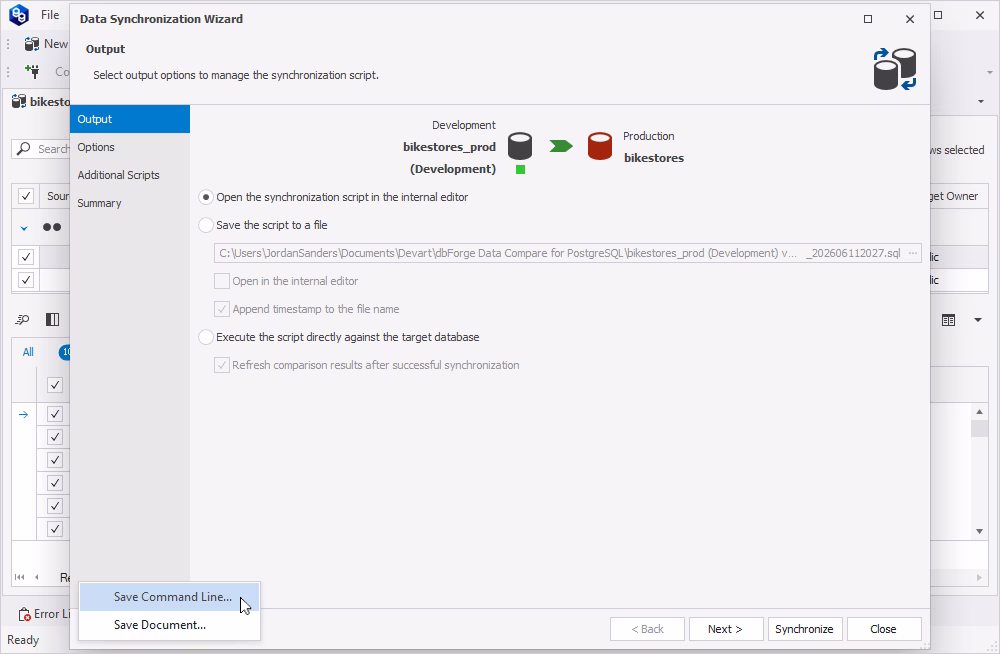The image size is (1000, 654).
Task: Select Save the script to a file radio
Action: click(x=205, y=225)
